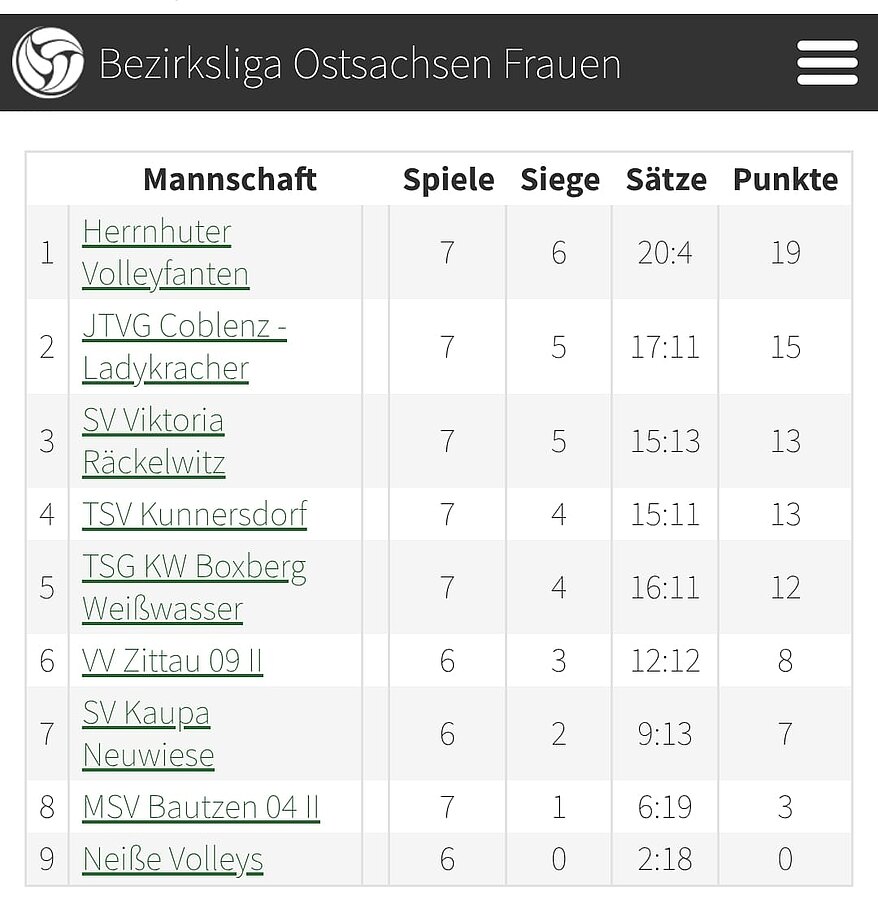Click the Punkte column header
This screenshot has width=878, height=900.
click(x=785, y=179)
